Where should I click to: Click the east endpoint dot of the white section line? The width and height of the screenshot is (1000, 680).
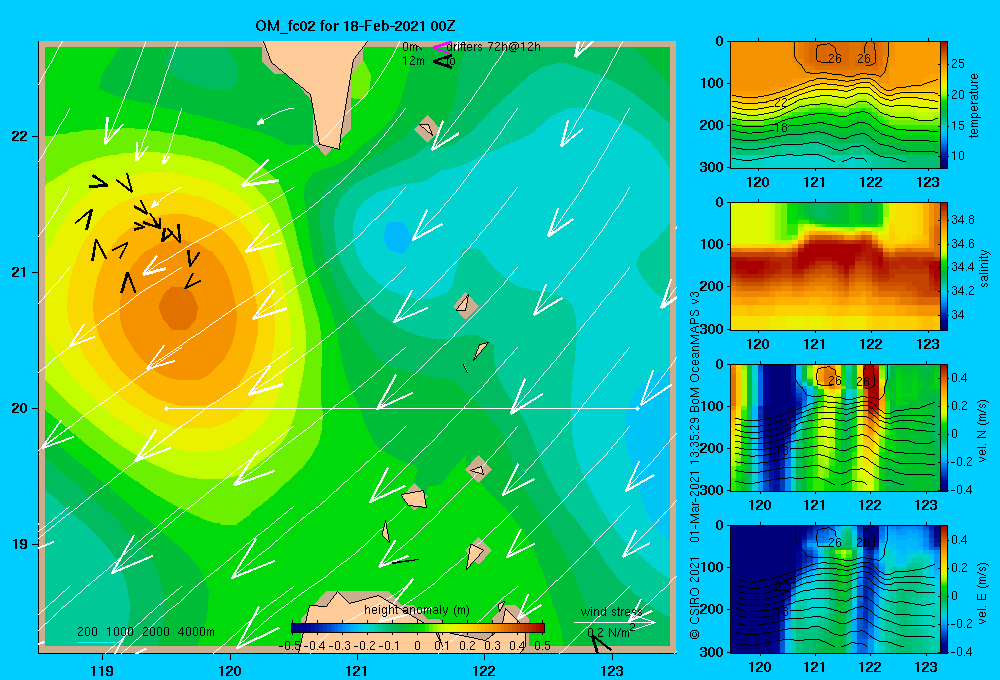click(637, 408)
